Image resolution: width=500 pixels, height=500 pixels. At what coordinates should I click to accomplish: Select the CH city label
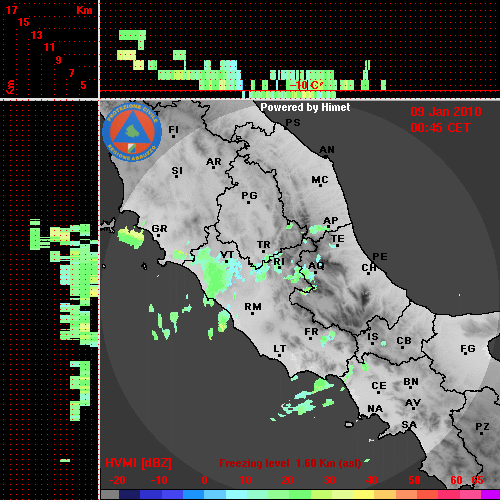click(x=369, y=268)
